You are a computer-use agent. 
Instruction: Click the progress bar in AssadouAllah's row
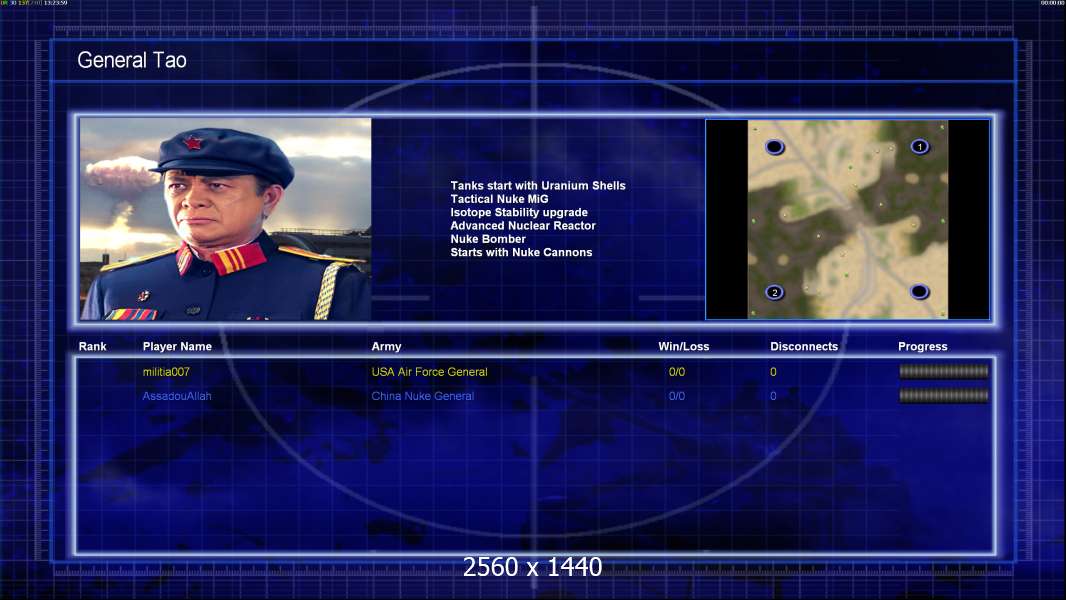click(944, 395)
